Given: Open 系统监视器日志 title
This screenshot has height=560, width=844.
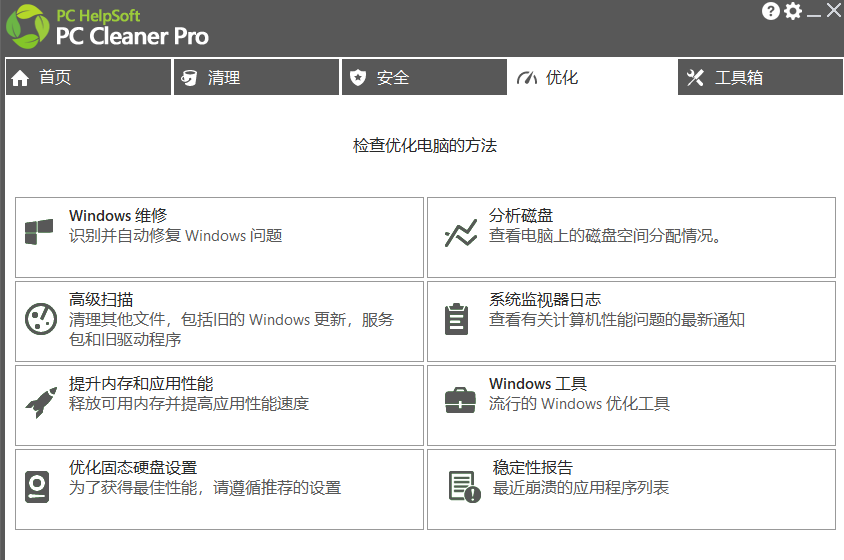Looking at the screenshot, I should click(545, 299).
